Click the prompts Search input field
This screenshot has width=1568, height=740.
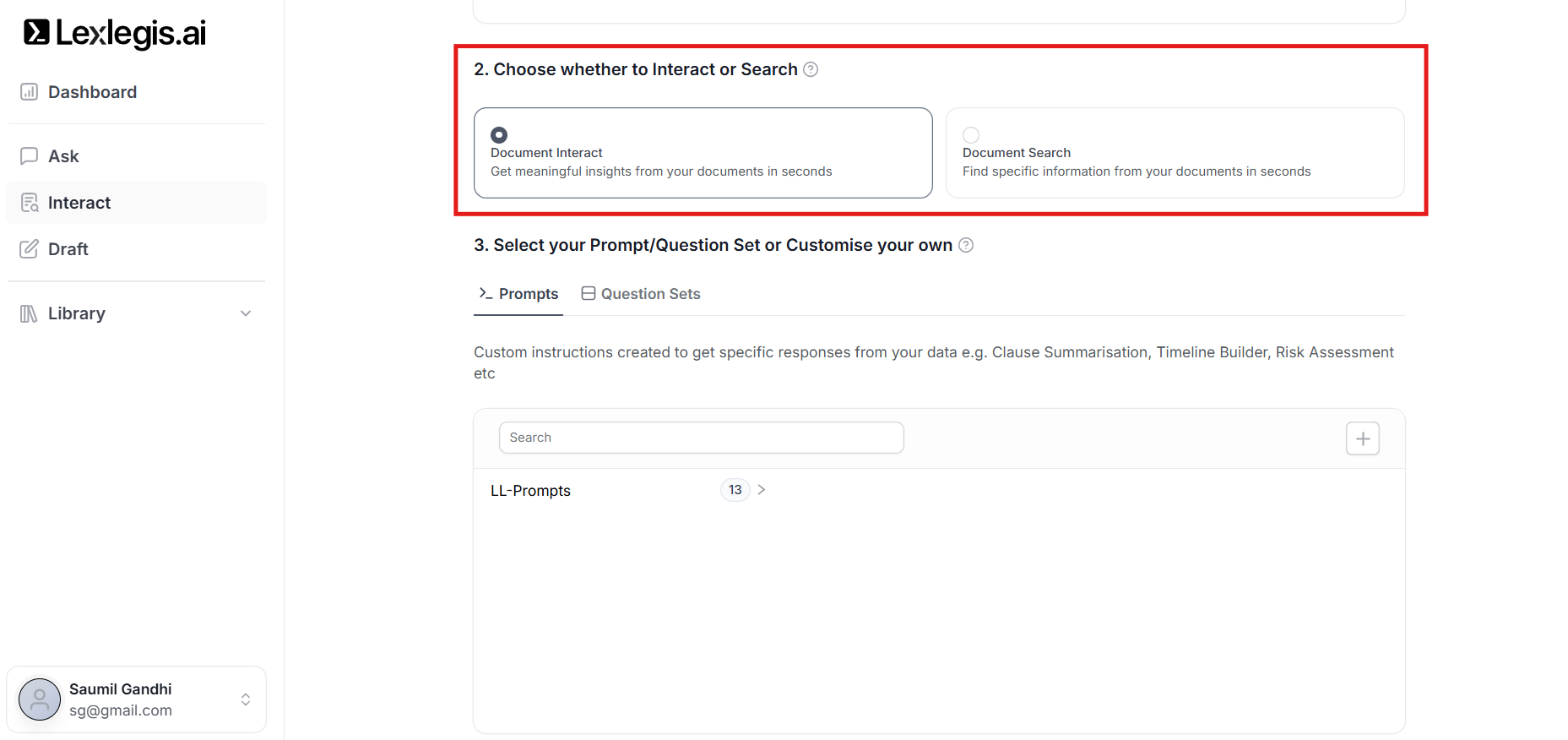point(701,438)
